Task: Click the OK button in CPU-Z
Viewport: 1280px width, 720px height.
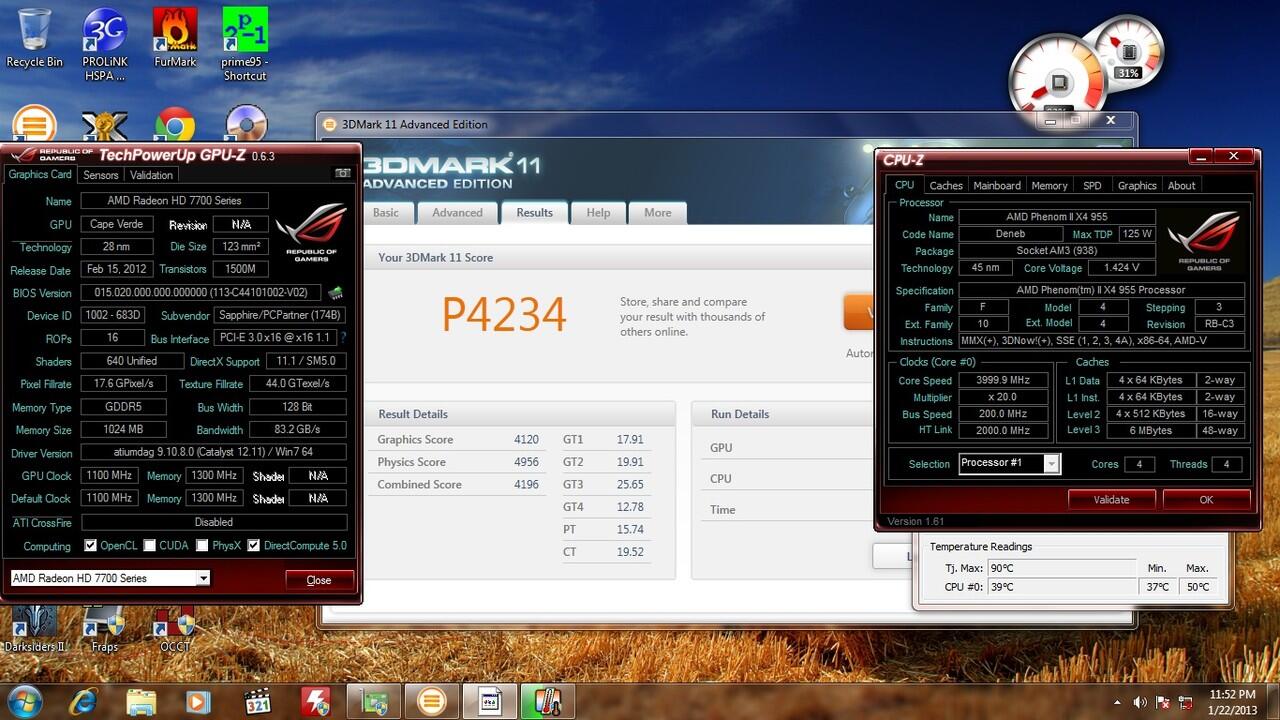Action: click(x=1206, y=499)
